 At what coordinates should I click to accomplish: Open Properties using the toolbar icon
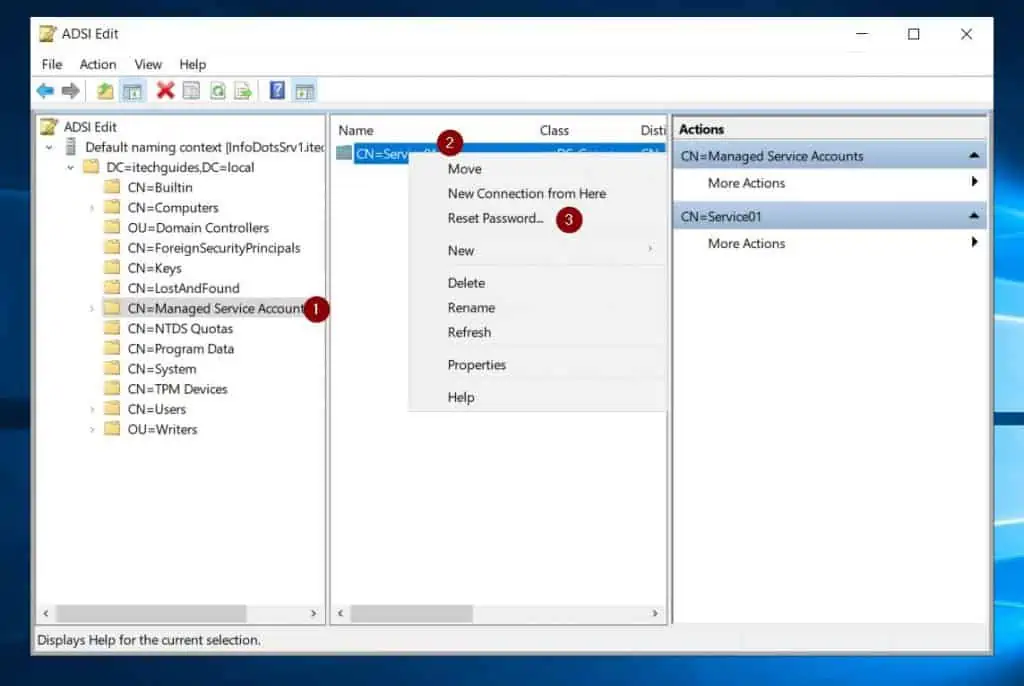click(x=190, y=90)
